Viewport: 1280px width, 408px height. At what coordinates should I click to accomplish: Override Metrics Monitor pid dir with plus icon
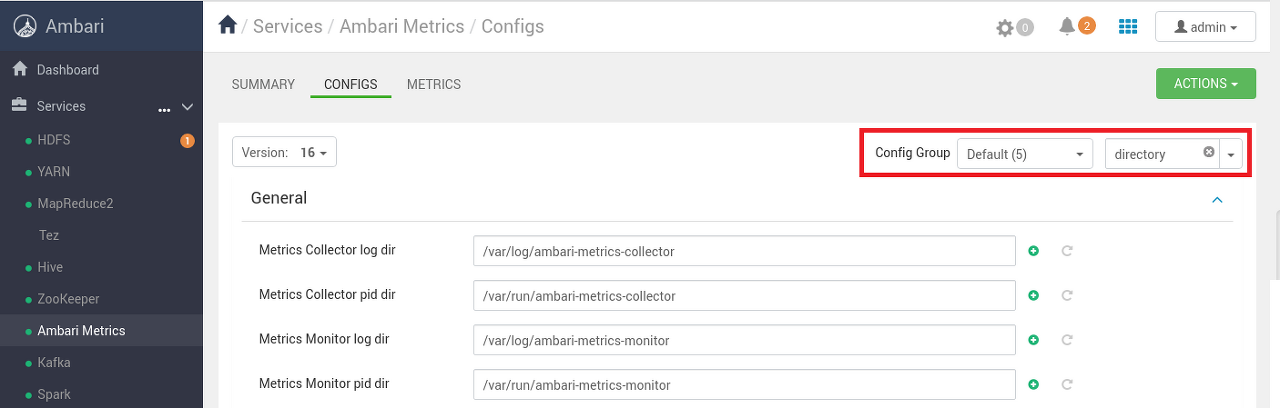click(x=1034, y=384)
